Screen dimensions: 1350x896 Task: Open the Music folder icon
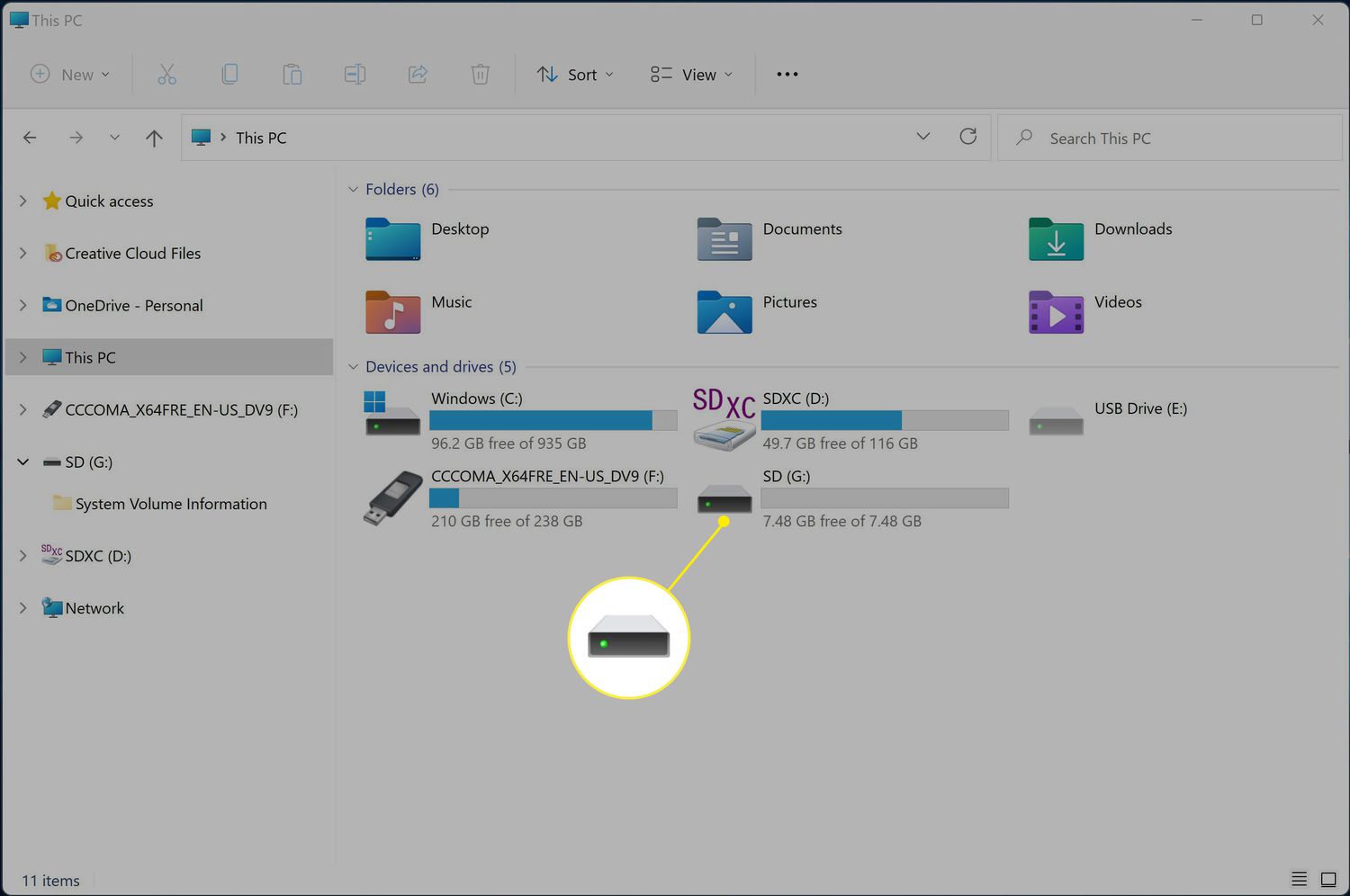tap(392, 312)
